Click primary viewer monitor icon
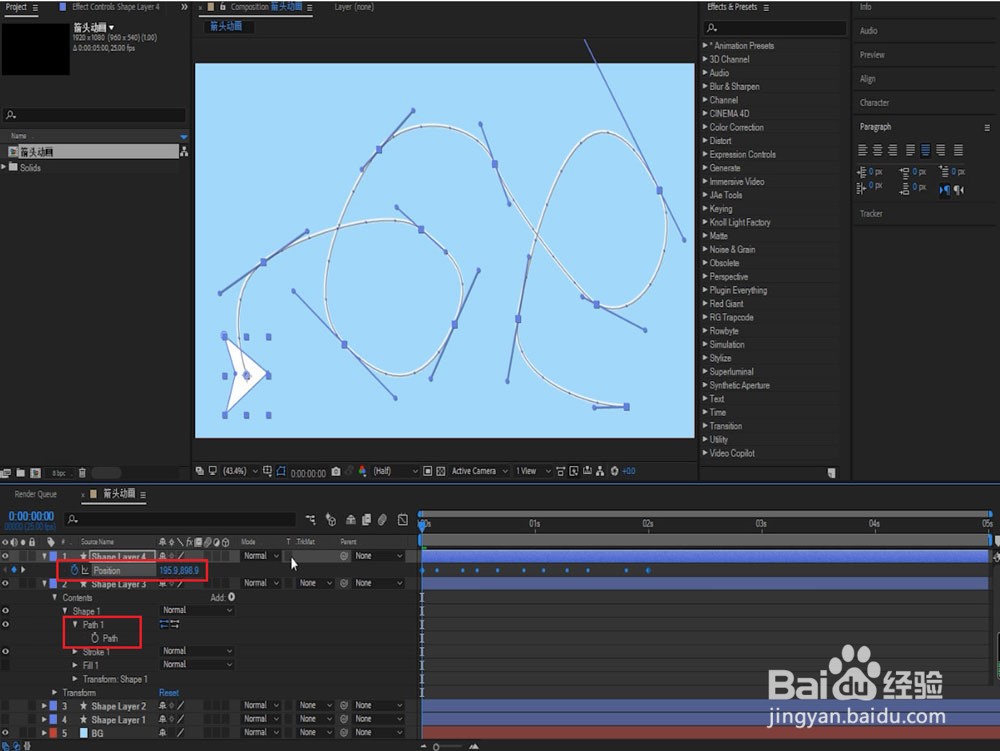This screenshot has height=751, width=1000. click(x=212, y=471)
